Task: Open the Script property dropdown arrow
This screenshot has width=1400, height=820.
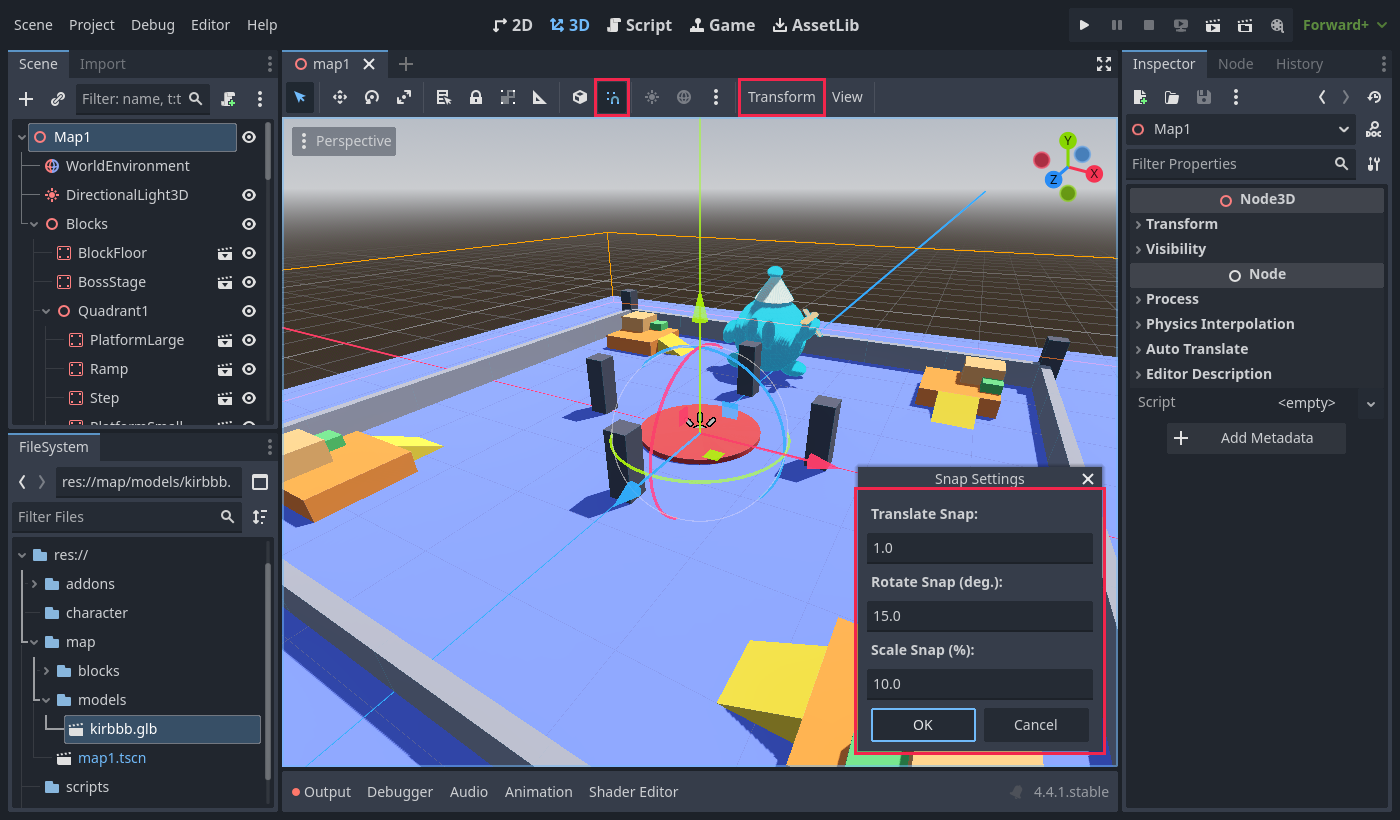Action: point(1370,403)
